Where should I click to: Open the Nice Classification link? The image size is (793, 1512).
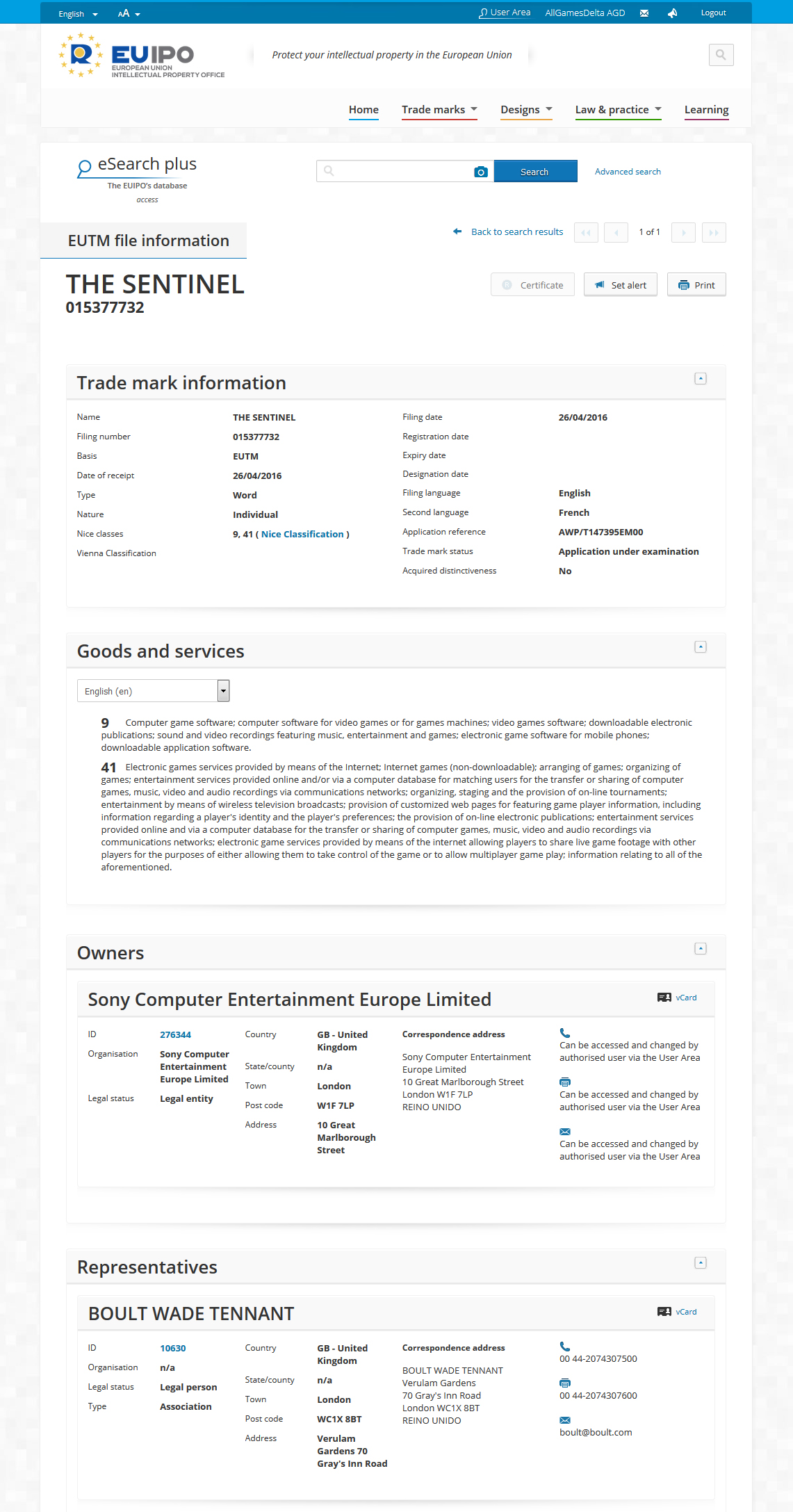(302, 535)
